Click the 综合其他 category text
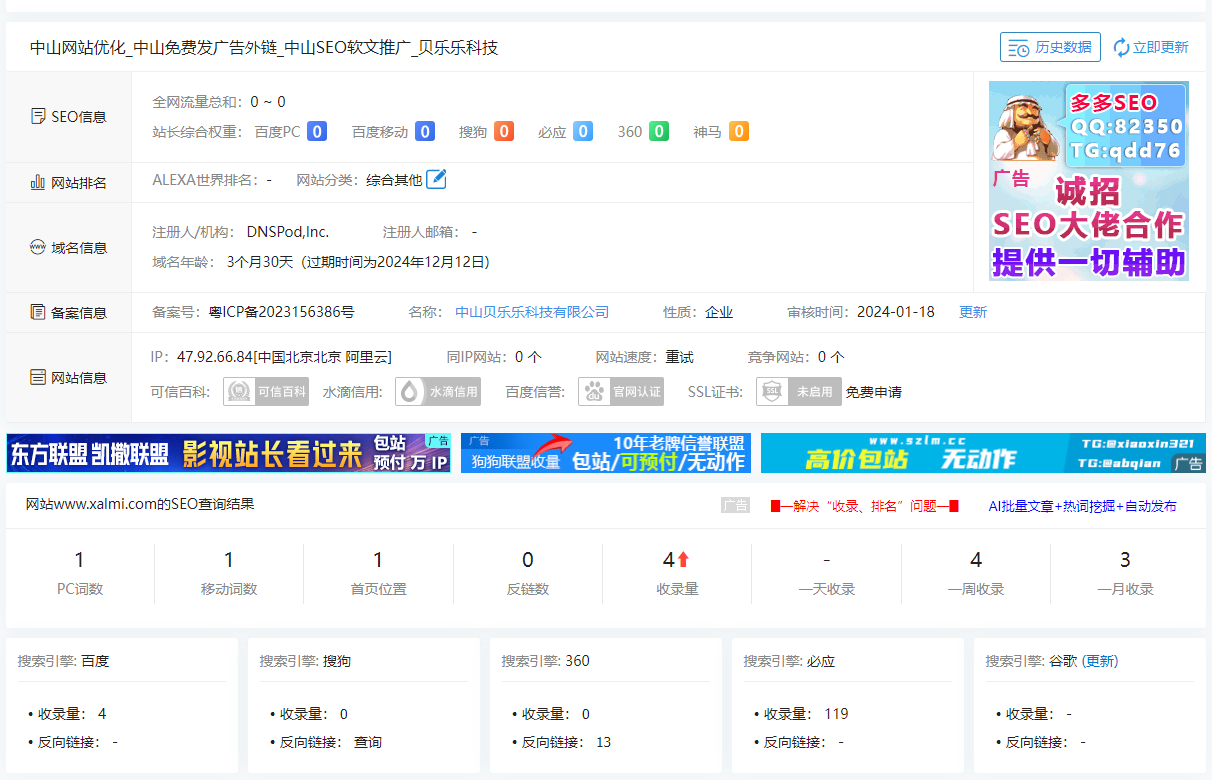 [x=394, y=181]
